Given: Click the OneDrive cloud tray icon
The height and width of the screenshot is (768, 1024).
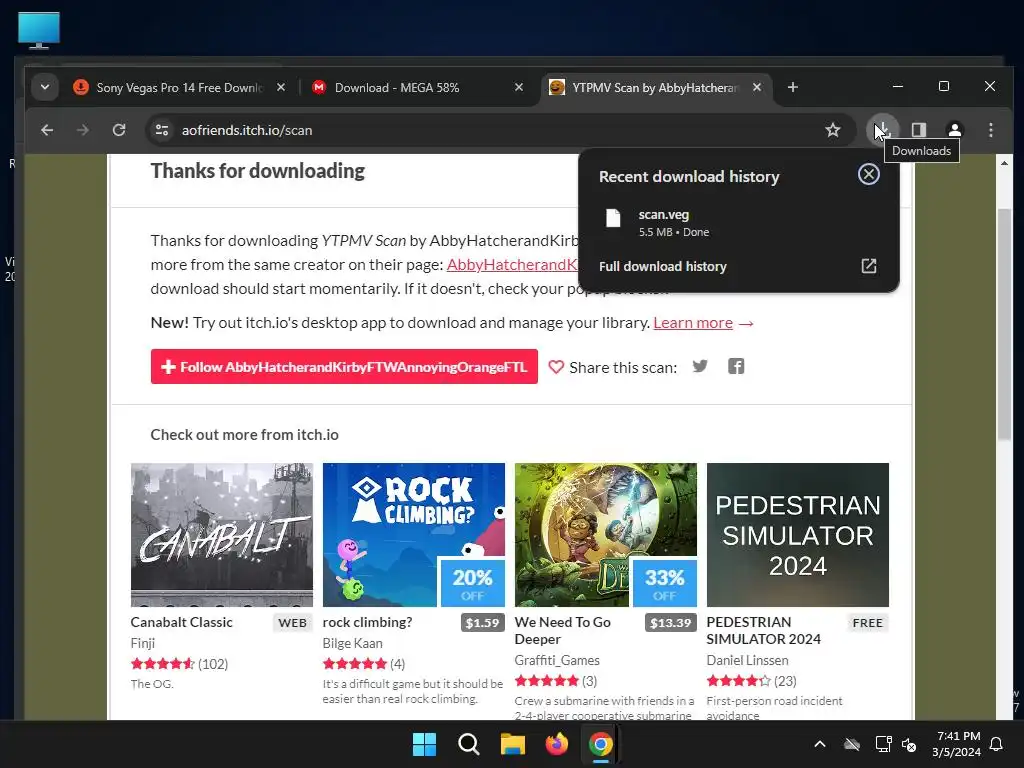Looking at the screenshot, I should click(x=852, y=744).
